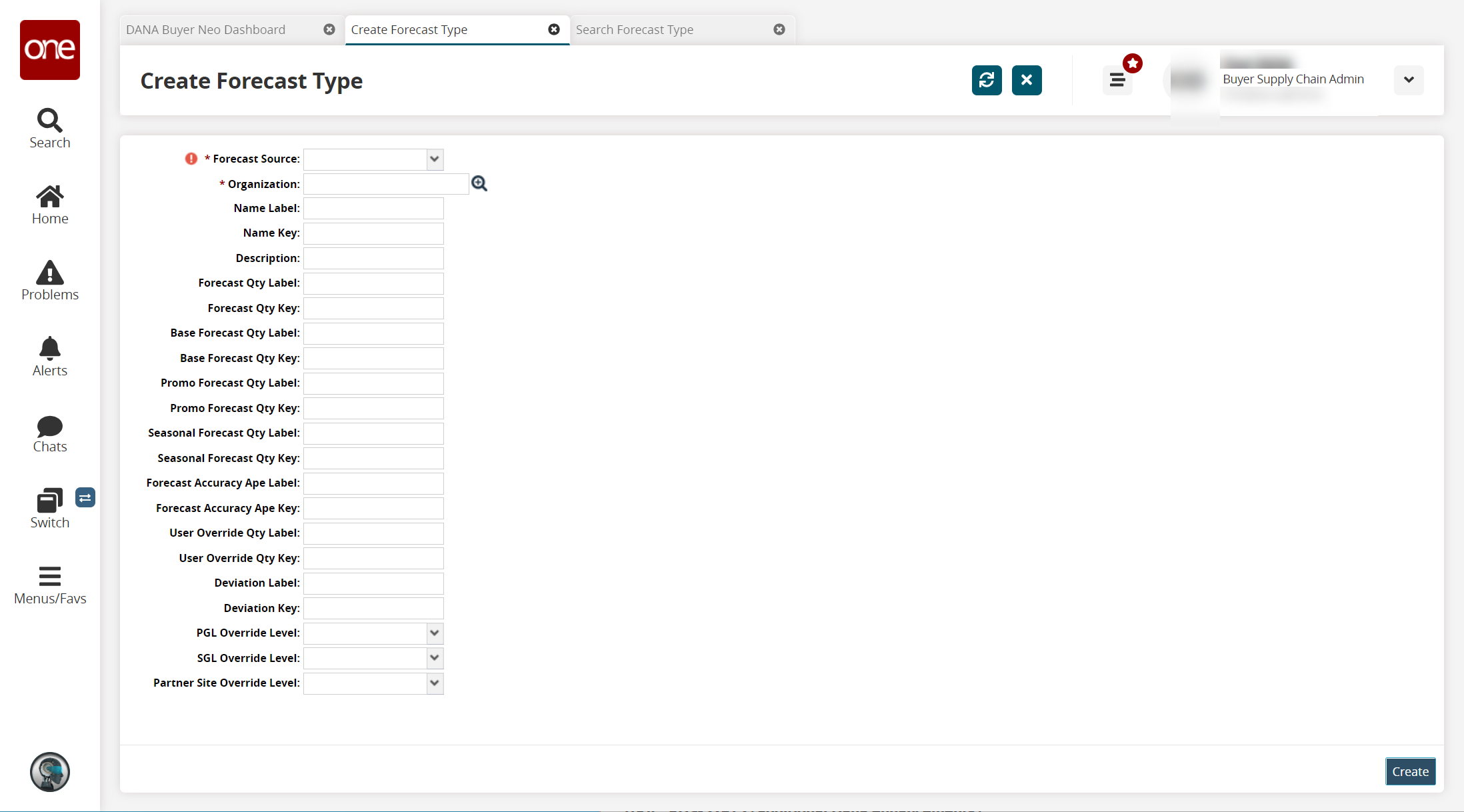
Task: Switch to DANA Buyer Neo Dashboard tab
Action: coord(205,30)
